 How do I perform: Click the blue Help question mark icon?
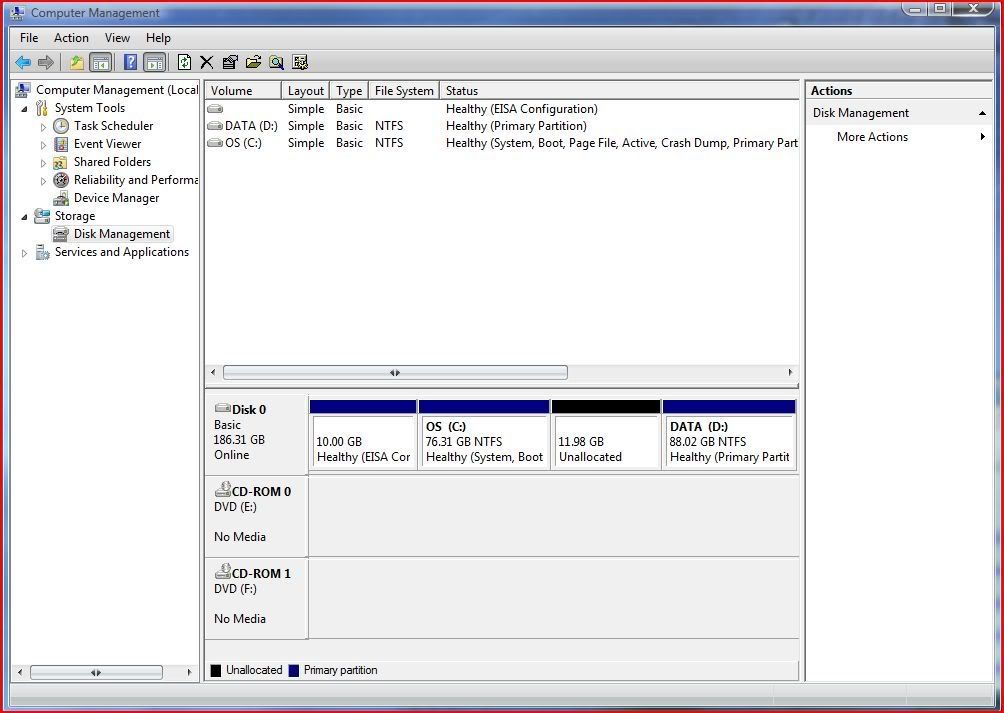(x=131, y=62)
